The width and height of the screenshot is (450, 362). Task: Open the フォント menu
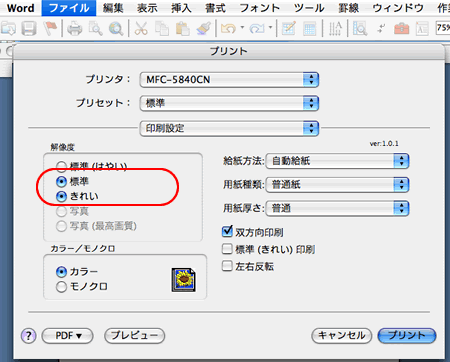pos(260,8)
